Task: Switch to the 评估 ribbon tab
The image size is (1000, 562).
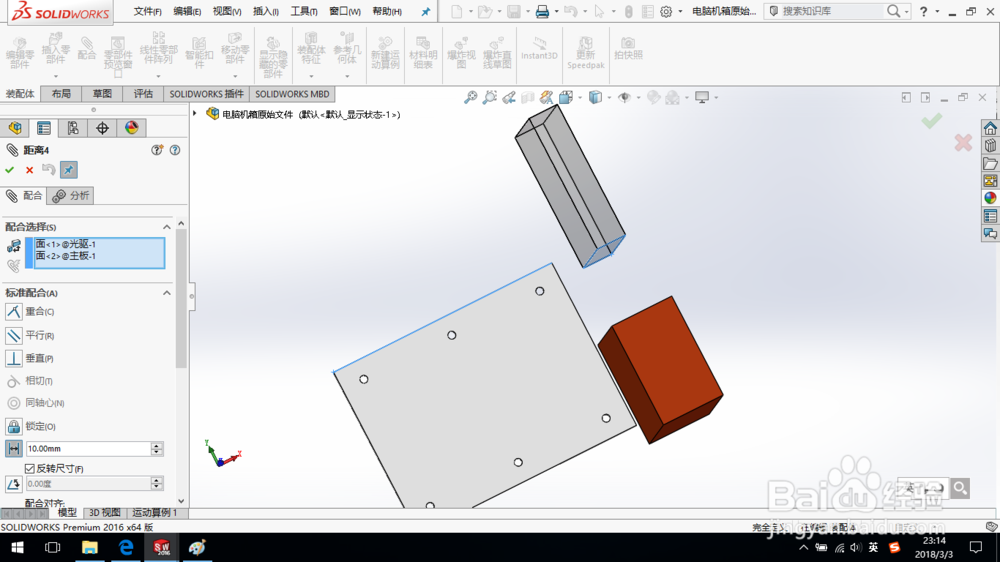Action: (143, 94)
